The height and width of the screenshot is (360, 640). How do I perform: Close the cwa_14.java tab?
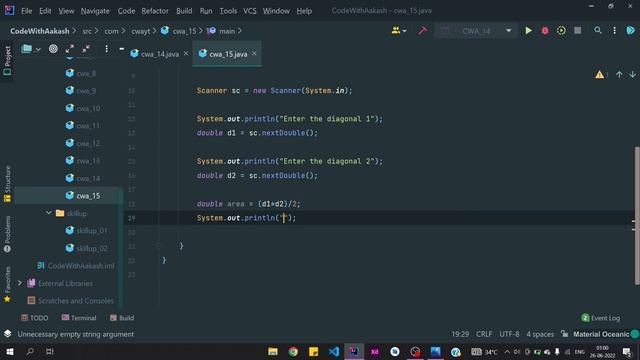(186, 53)
